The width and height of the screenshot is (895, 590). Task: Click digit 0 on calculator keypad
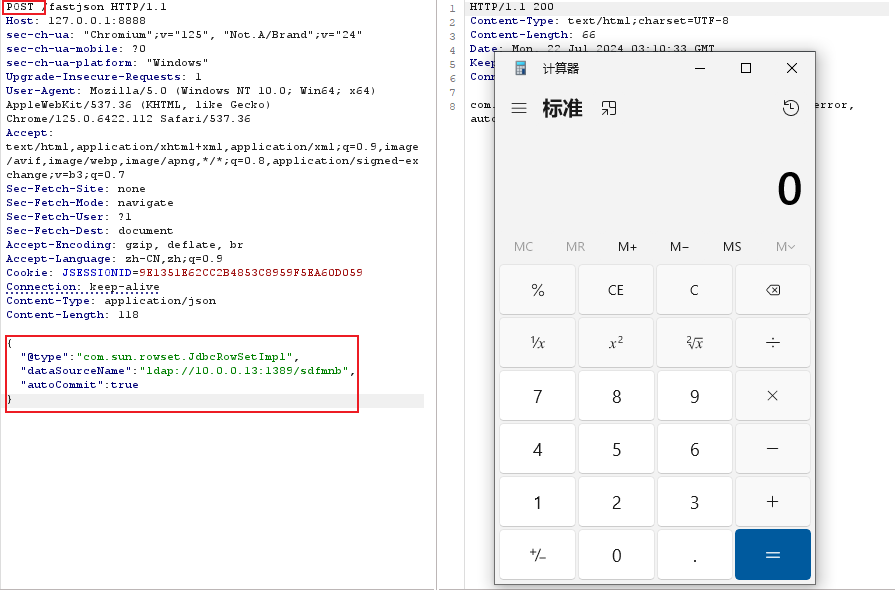(616, 555)
